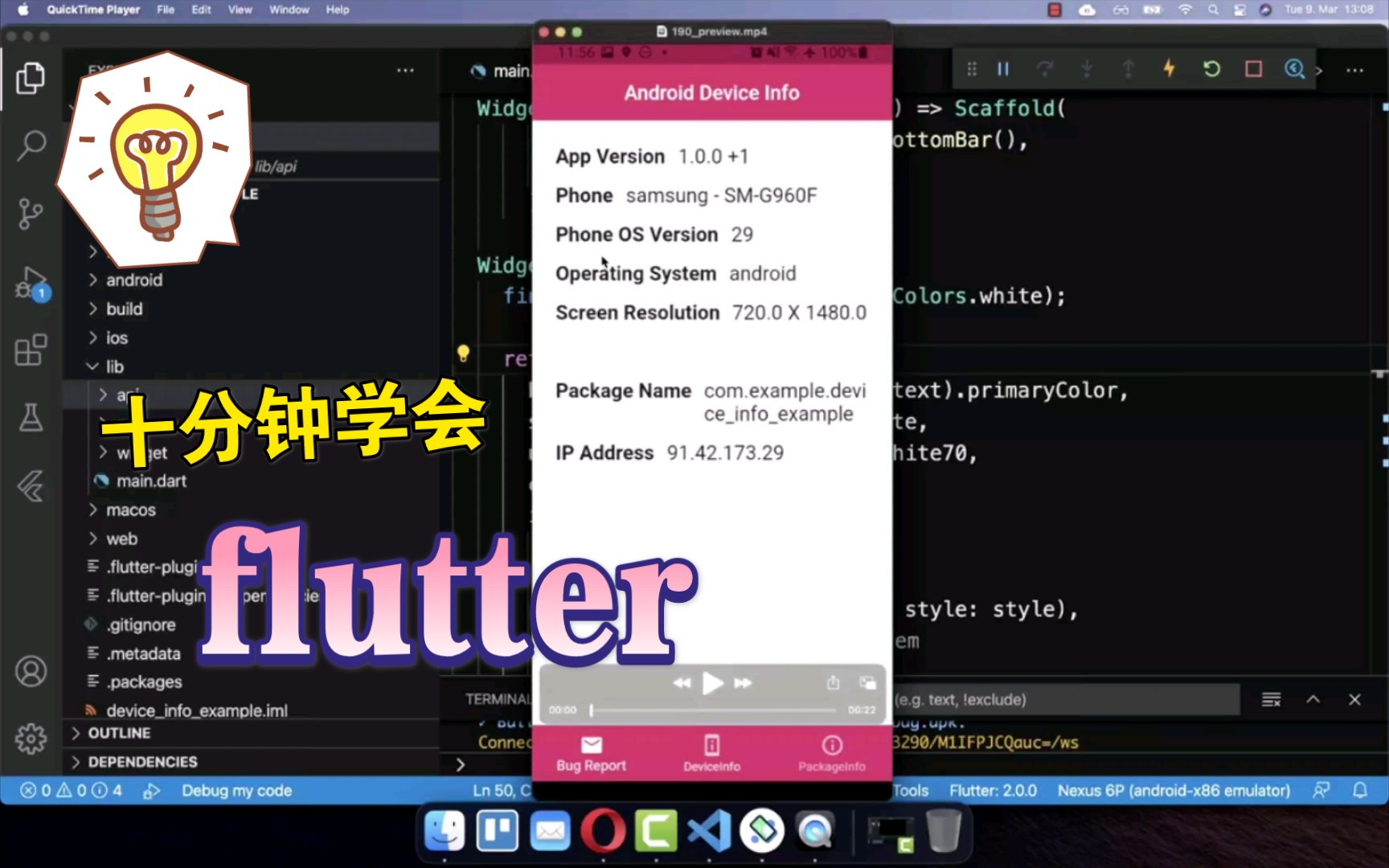Open Opera from the Dock
The width and height of the screenshot is (1389, 868).
(x=603, y=830)
